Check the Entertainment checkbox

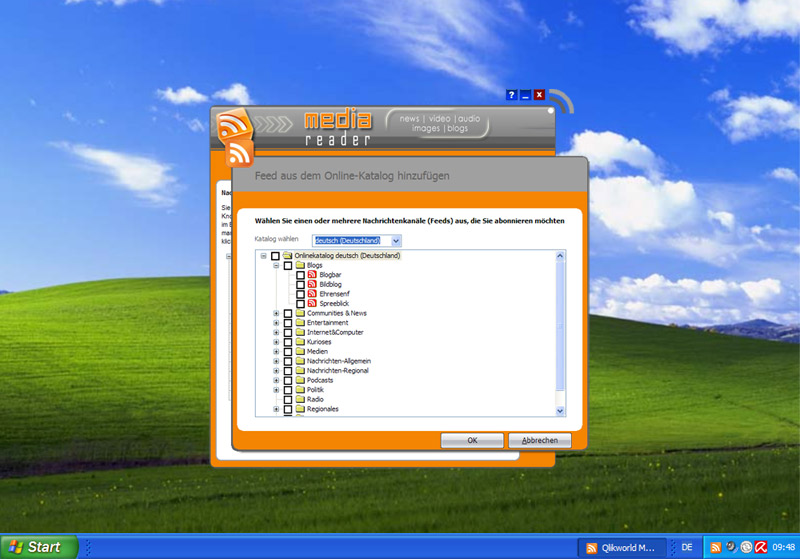[x=288, y=323]
